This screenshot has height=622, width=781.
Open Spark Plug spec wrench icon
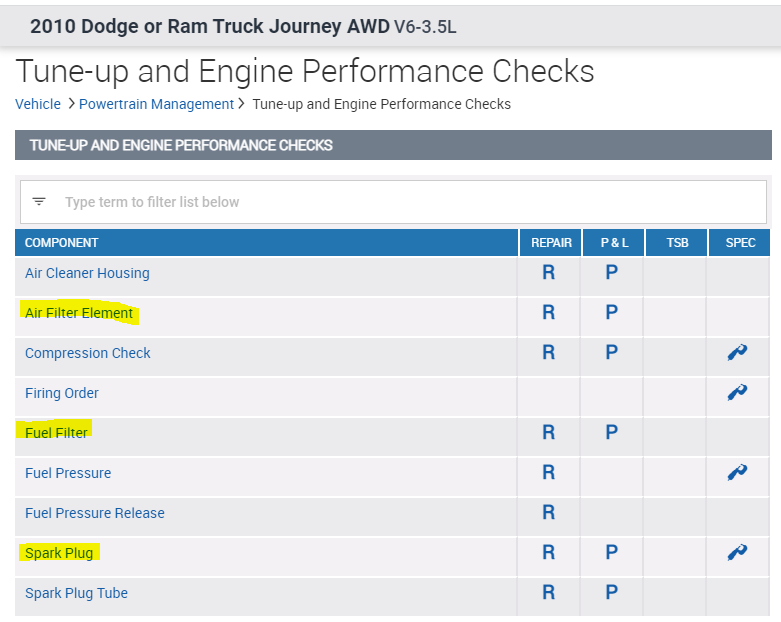click(x=738, y=553)
